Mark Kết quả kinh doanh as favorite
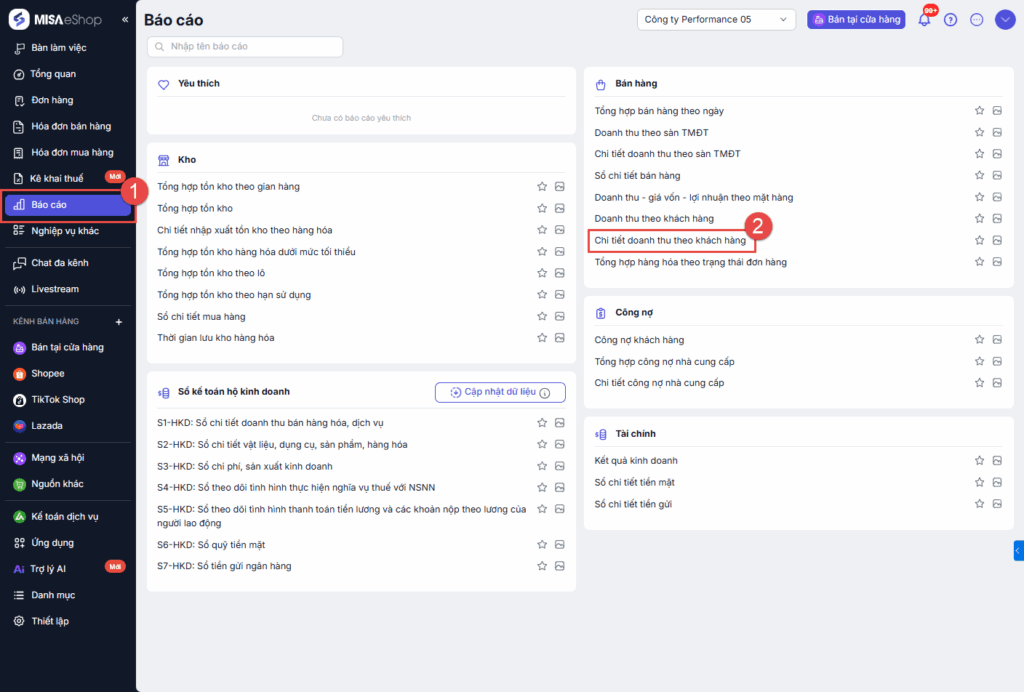 980,461
